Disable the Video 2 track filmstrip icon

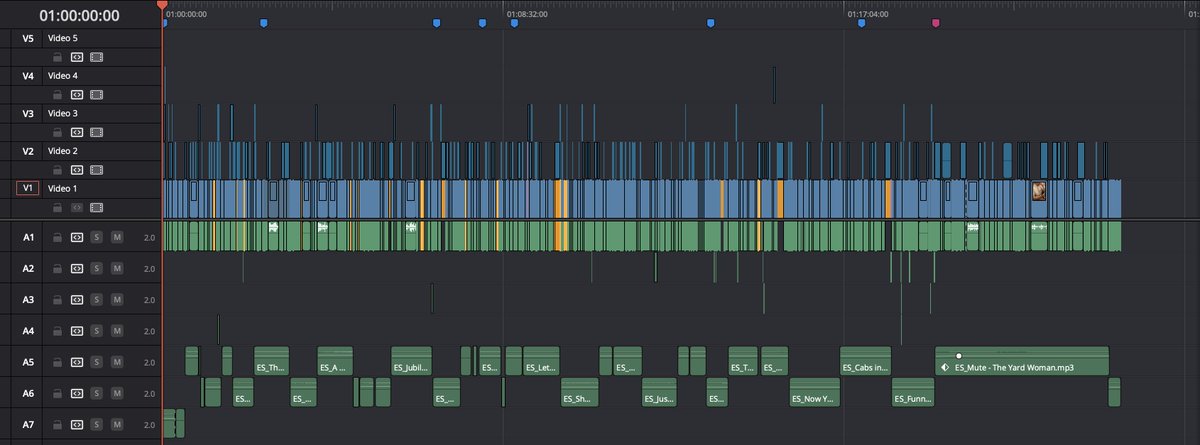coord(97,170)
